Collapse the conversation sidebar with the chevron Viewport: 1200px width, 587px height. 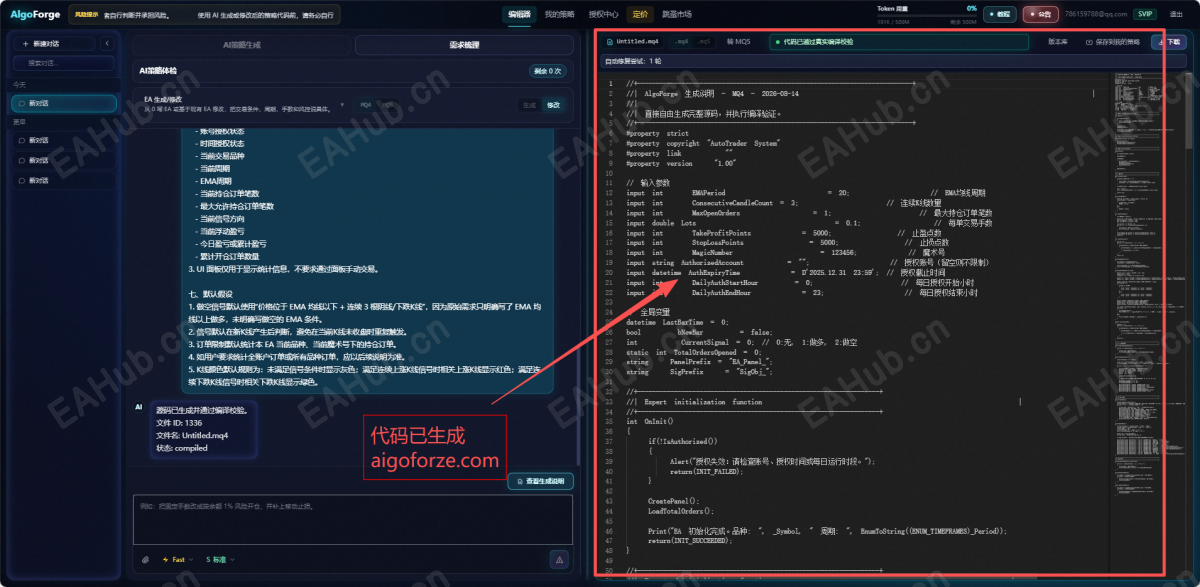[107, 45]
